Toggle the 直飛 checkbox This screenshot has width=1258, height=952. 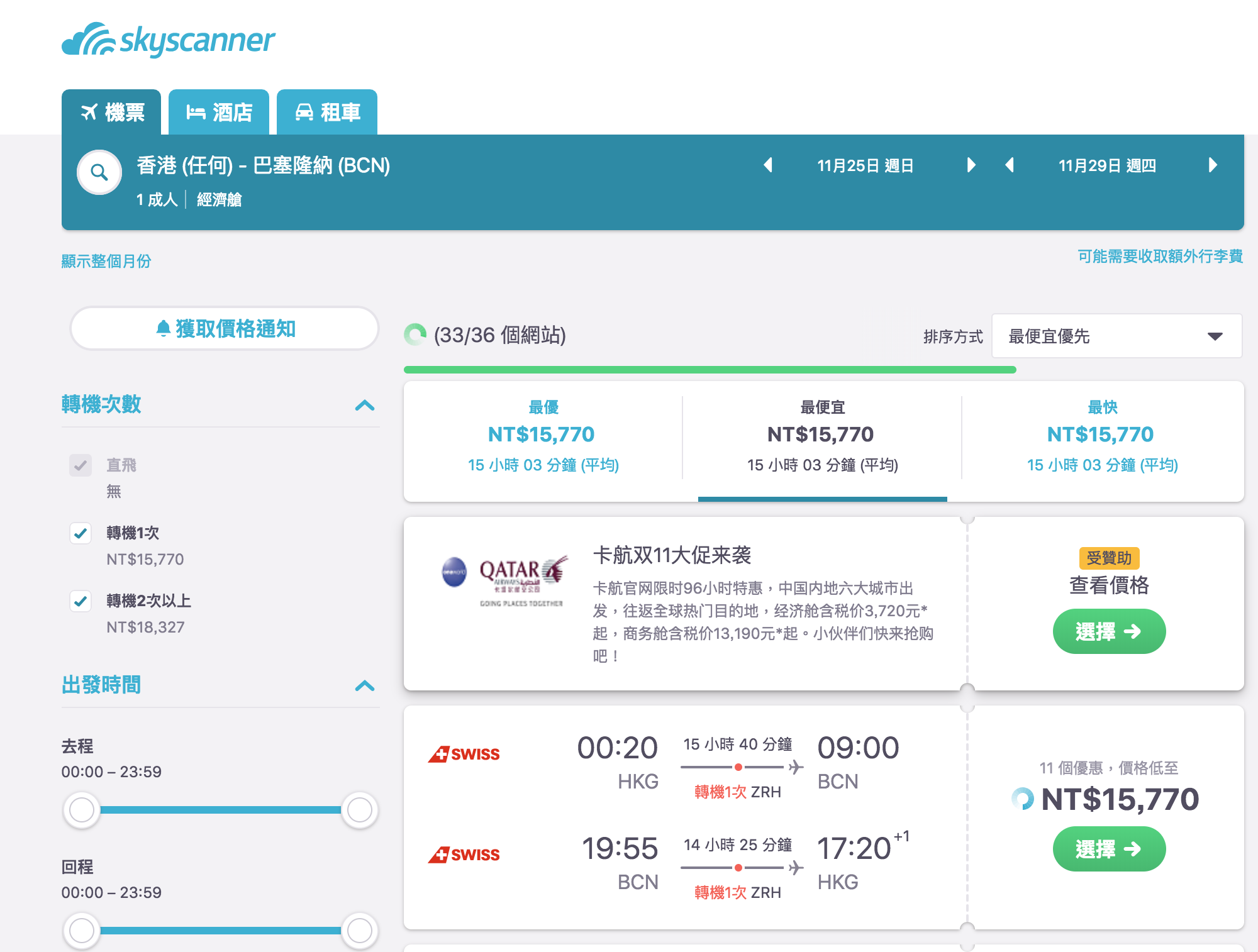(x=80, y=465)
